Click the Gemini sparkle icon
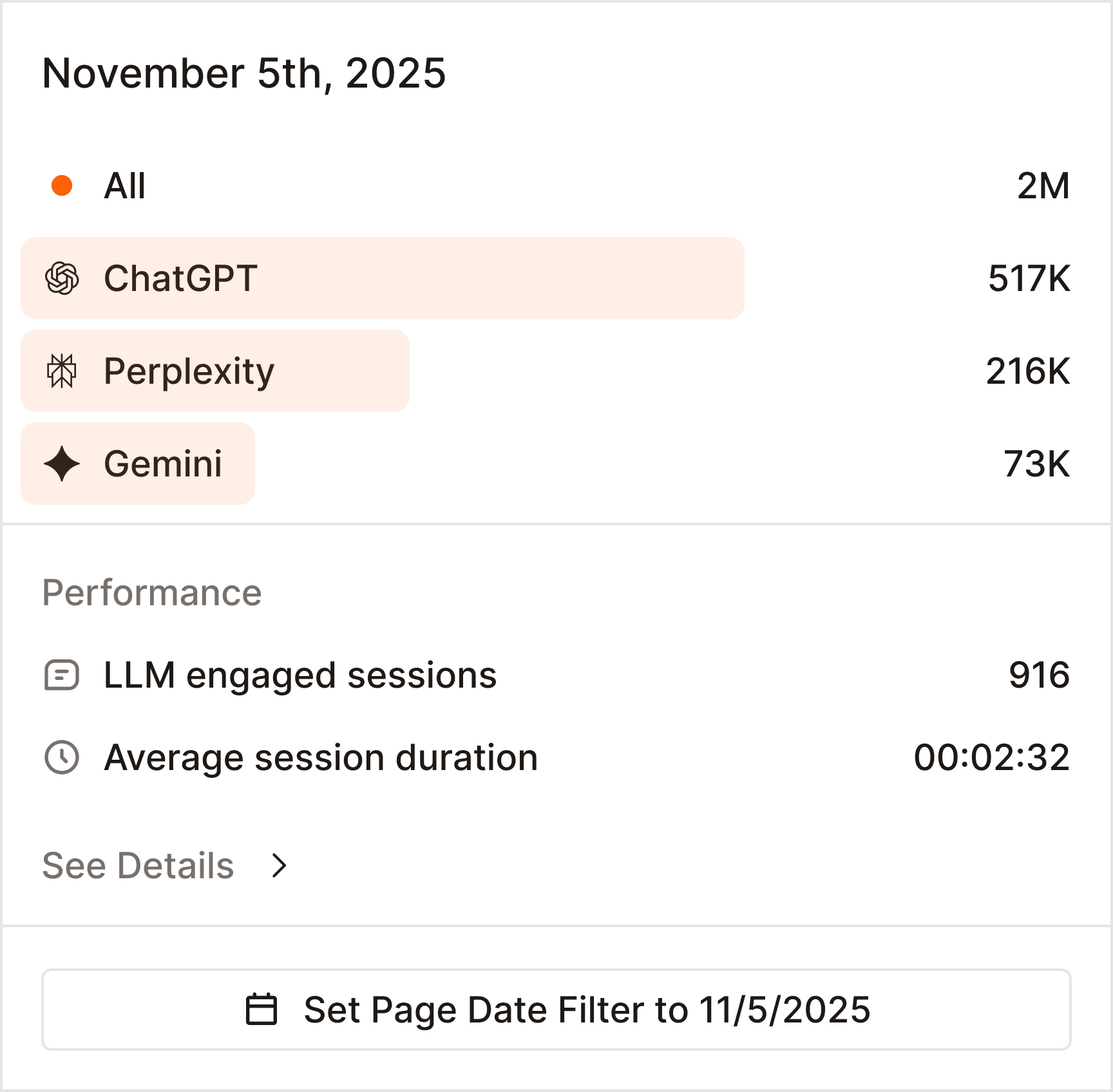Viewport: 1113px width, 1092px height. (x=62, y=464)
